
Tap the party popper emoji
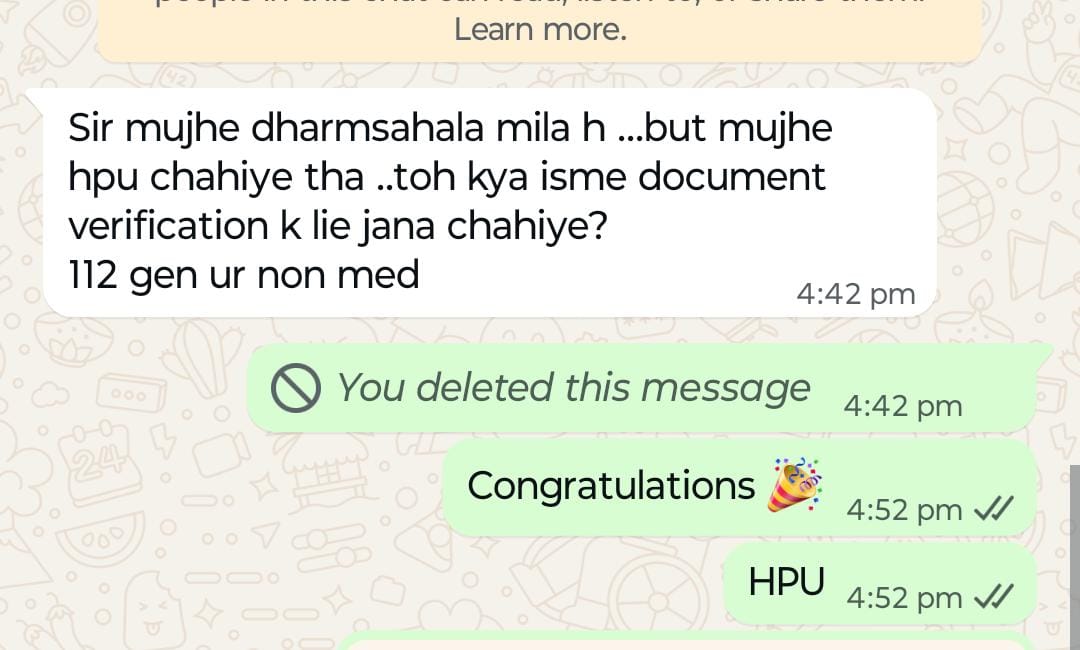click(x=794, y=485)
